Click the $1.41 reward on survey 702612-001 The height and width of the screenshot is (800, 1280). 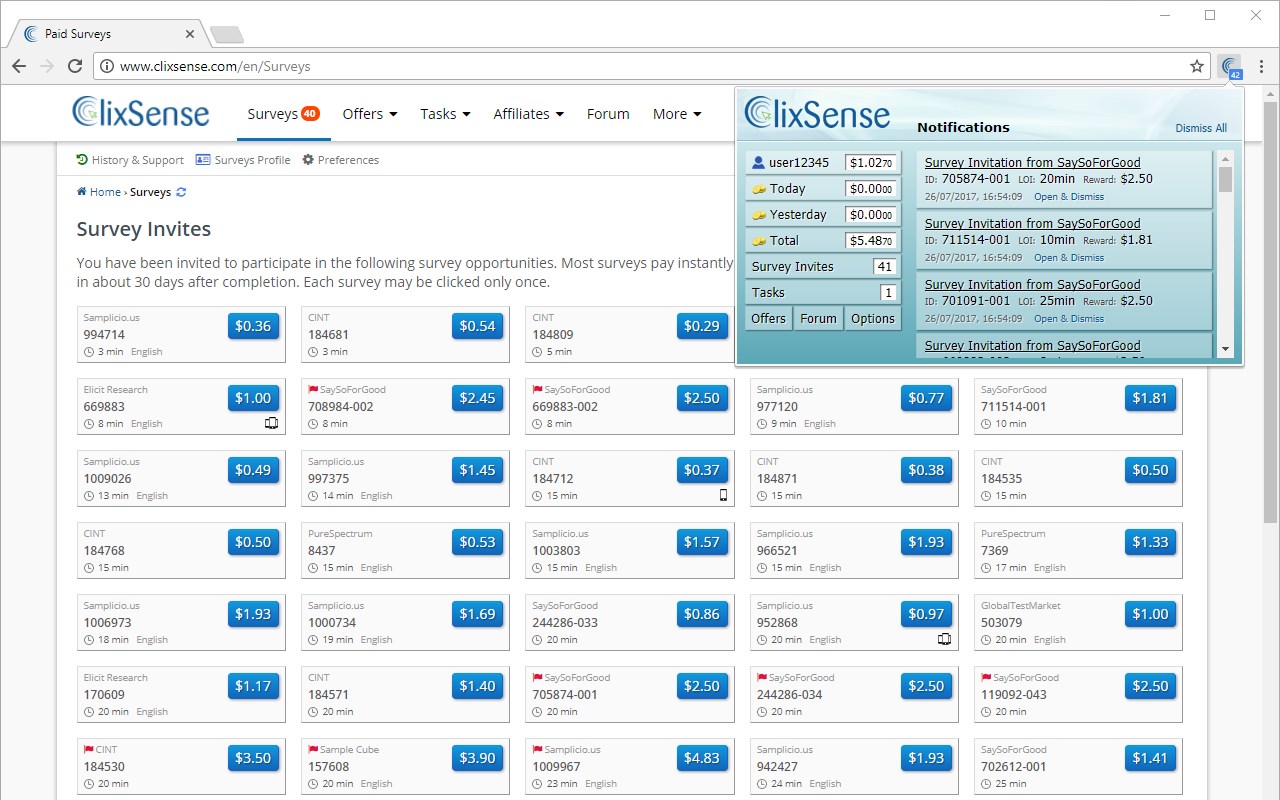tap(1150, 758)
